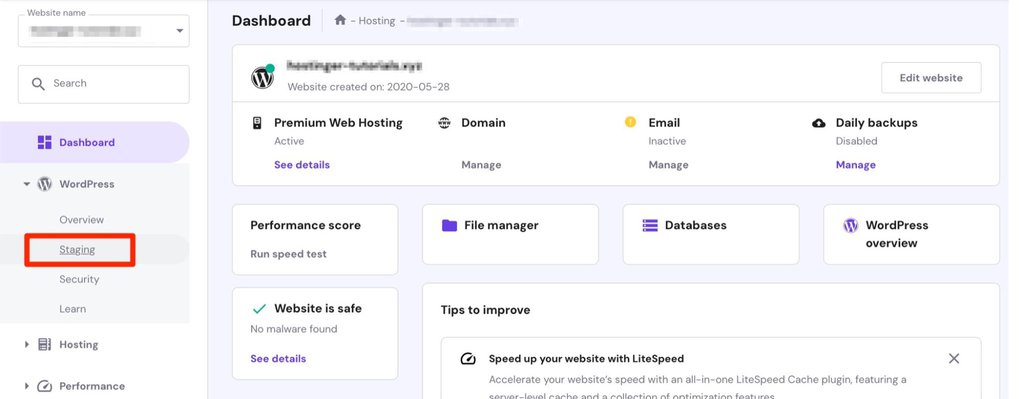The width and height of the screenshot is (1024, 399).
Task: Click the search magnifier icon
Action: point(39,84)
